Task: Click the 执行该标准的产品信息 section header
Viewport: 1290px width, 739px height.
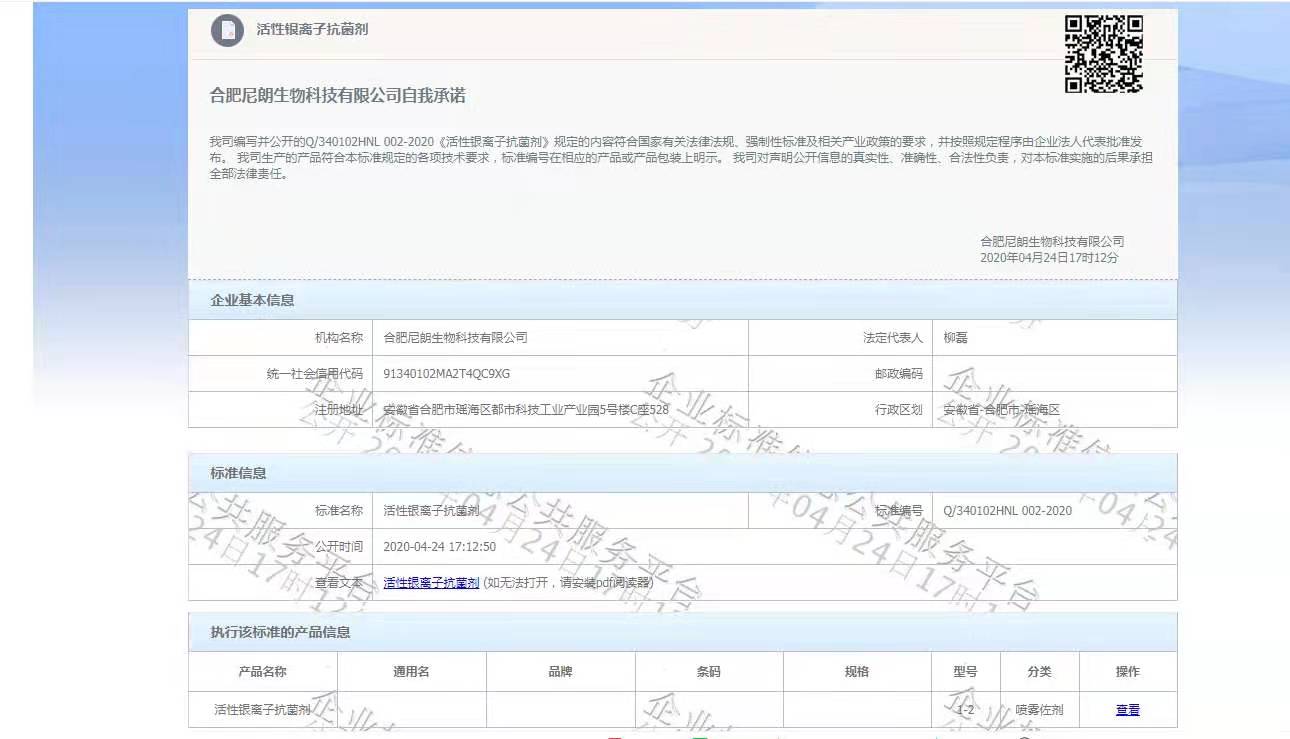Action: click(280, 632)
